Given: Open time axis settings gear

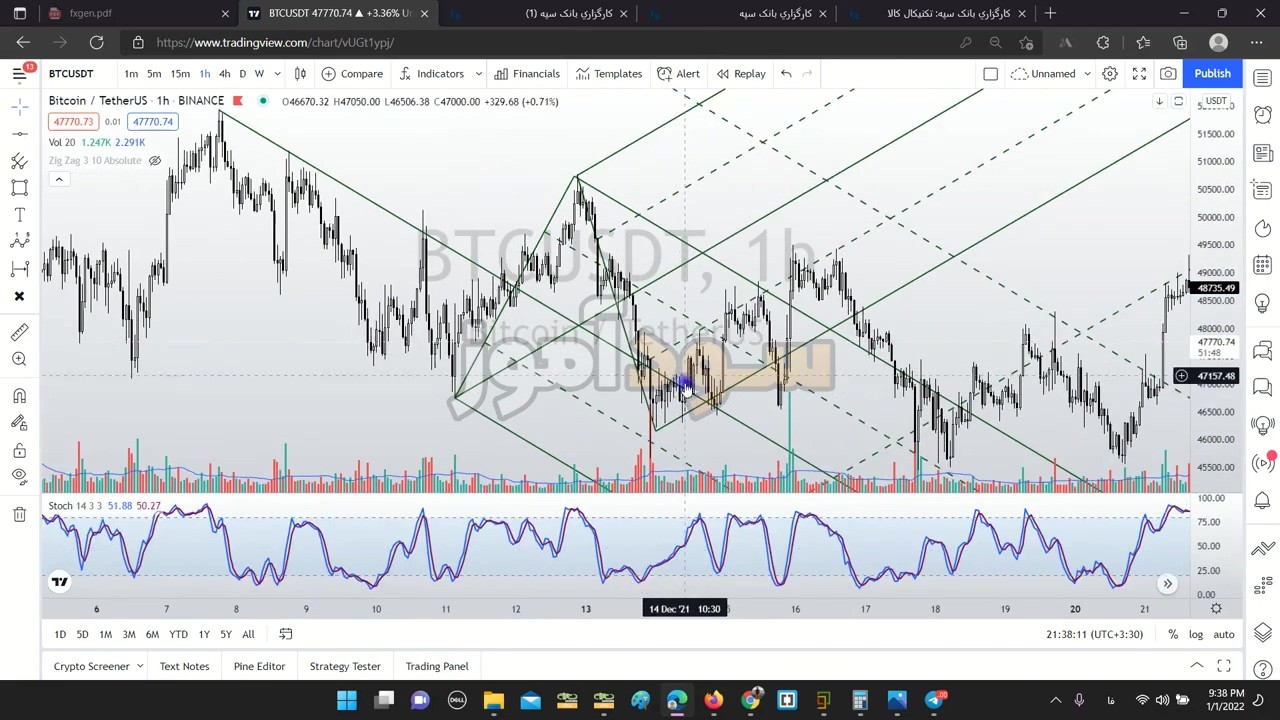Looking at the screenshot, I should (1216, 609).
